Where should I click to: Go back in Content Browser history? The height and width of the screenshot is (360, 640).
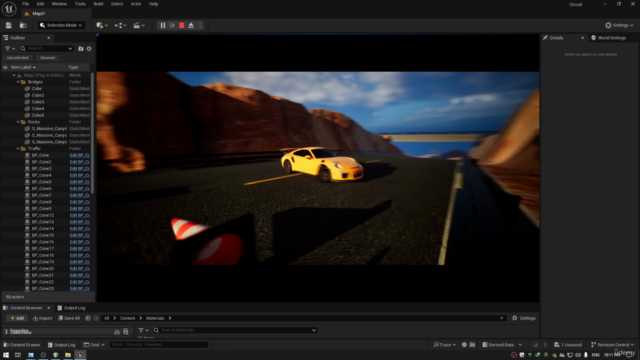coord(88,318)
